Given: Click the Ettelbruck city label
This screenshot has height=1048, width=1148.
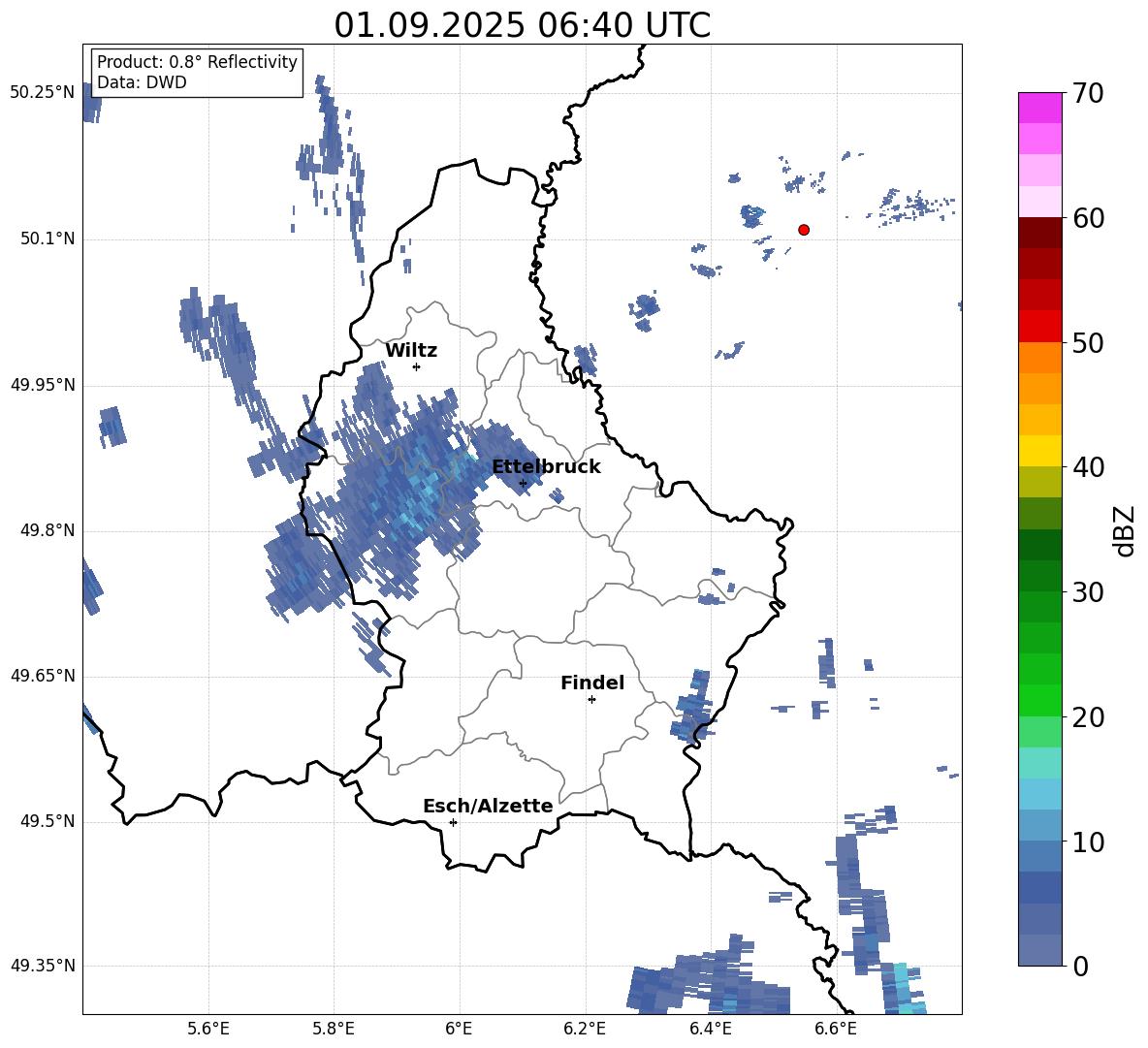Looking at the screenshot, I should click(546, 467).
